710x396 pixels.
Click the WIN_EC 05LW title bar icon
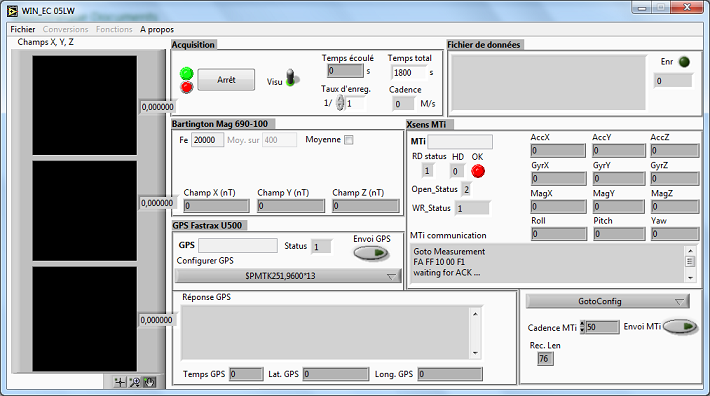pos(13,11)
